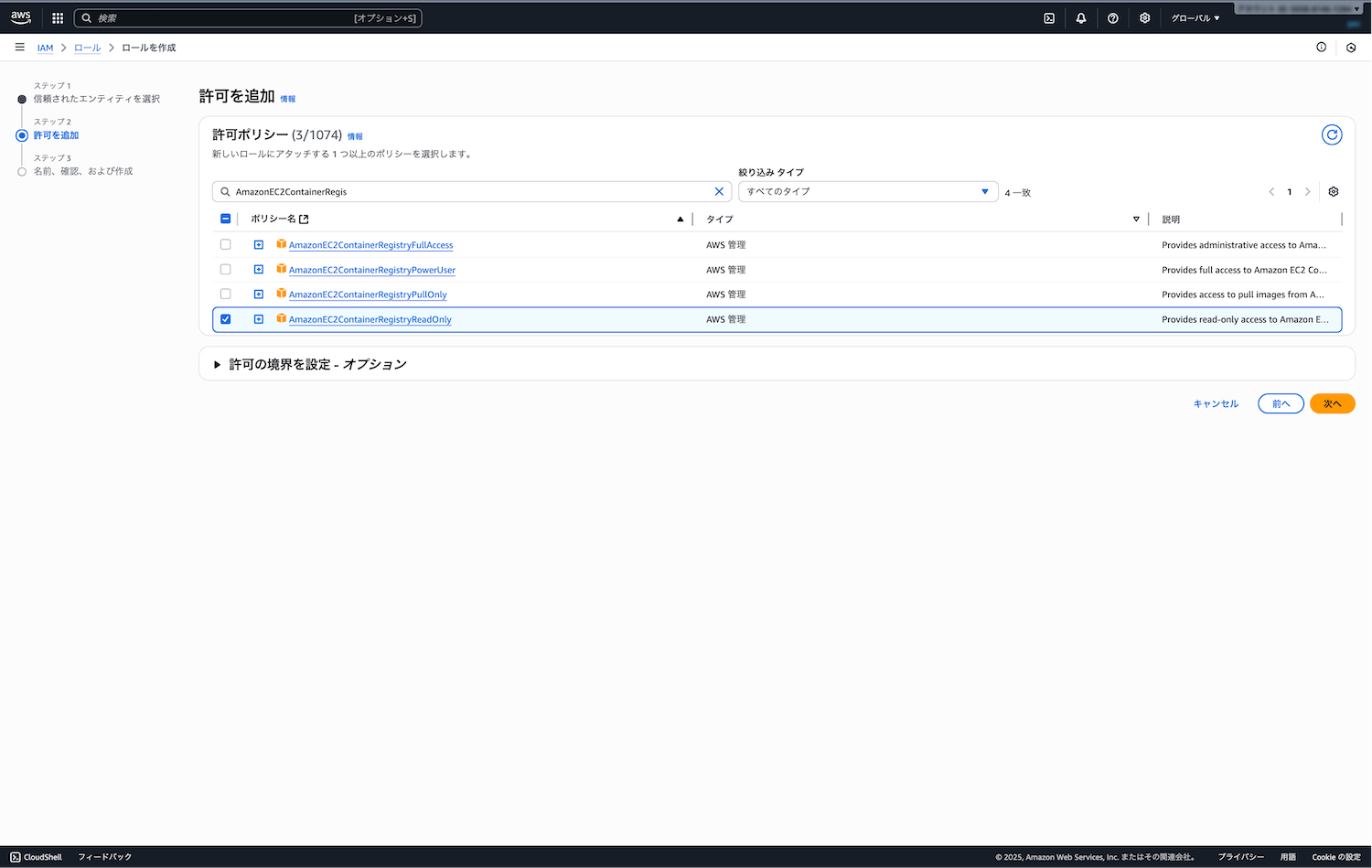This screenshot has width=1372, height=868.
Task: Click the policy search input field
Action: (466, 192)
